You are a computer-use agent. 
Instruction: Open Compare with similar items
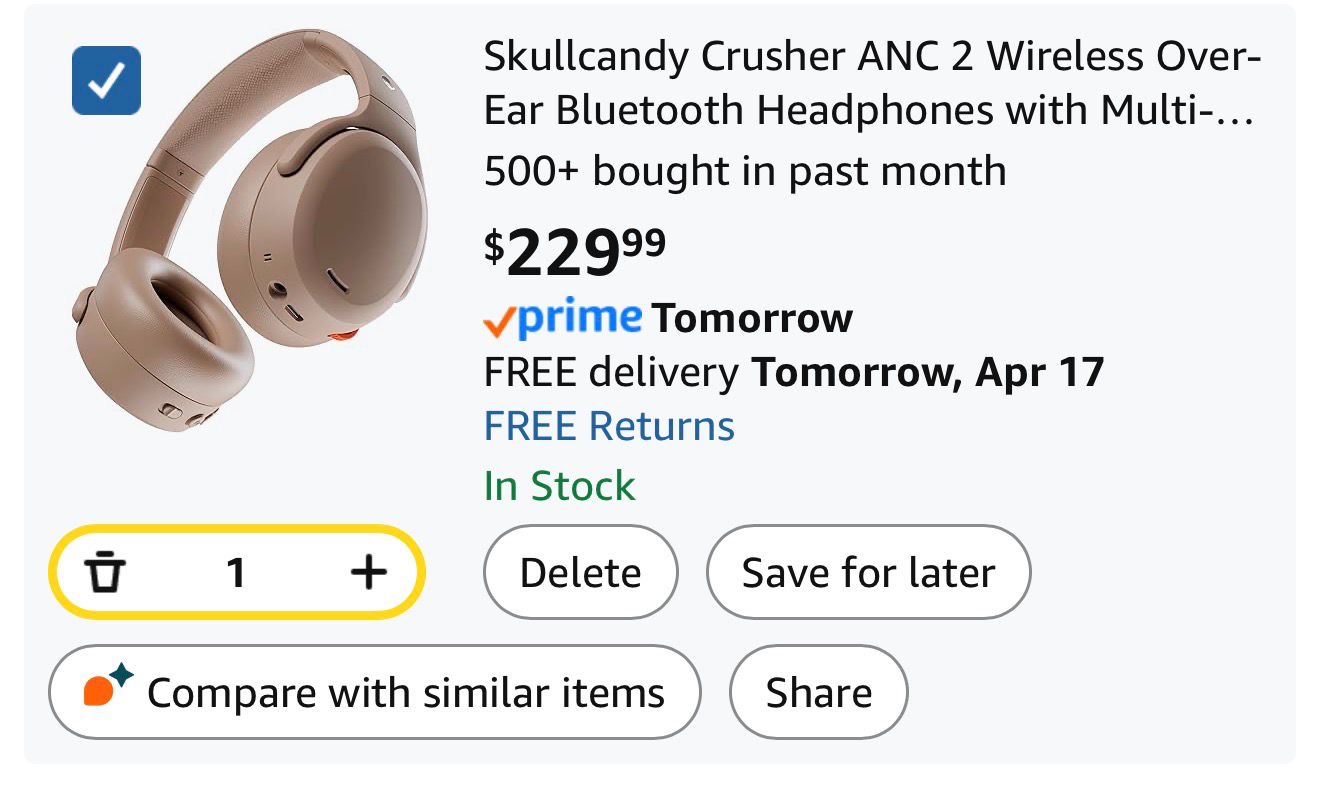pos(375,692)
